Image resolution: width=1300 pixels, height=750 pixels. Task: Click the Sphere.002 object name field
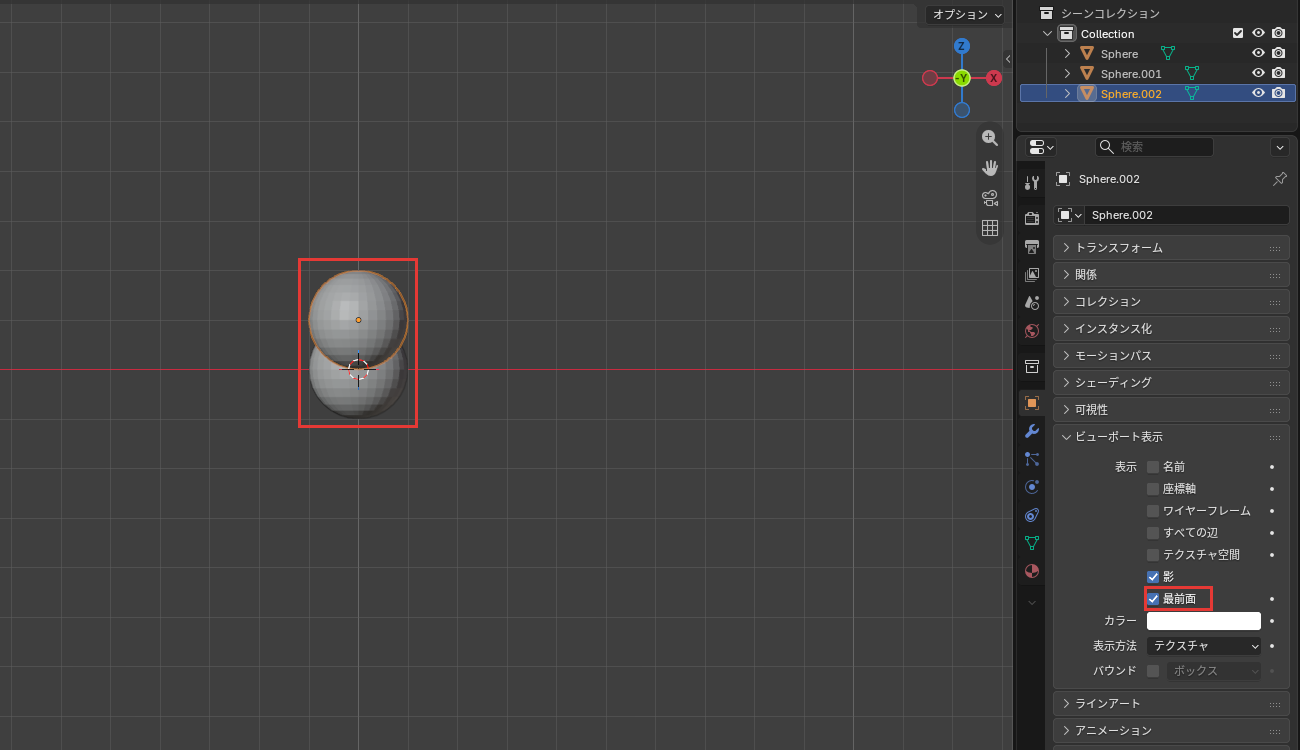(1187, 215)
